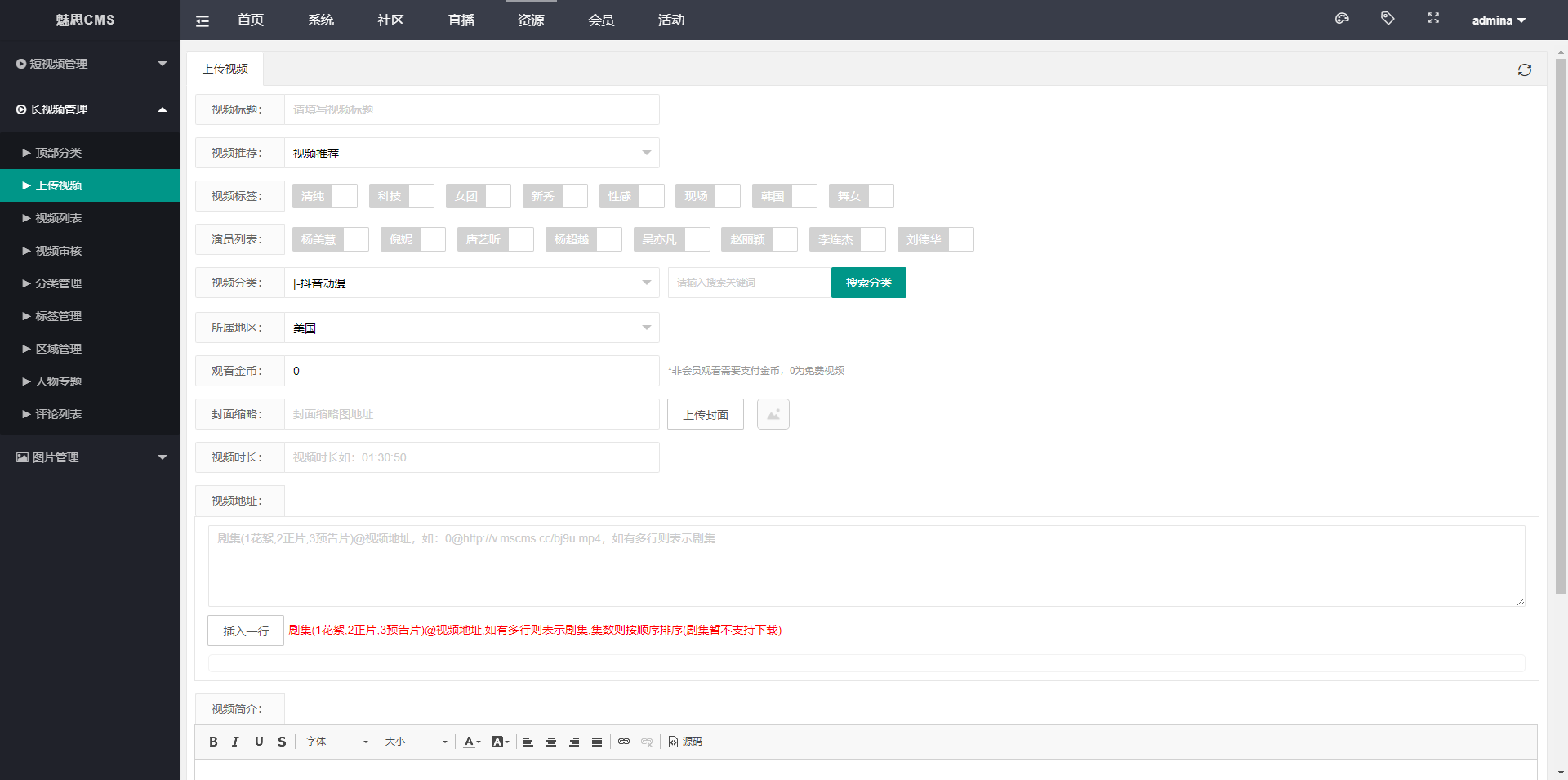Select the 上传视频 page tab
The width and height of the screenshot is (1568, 780).
[225, 69]
